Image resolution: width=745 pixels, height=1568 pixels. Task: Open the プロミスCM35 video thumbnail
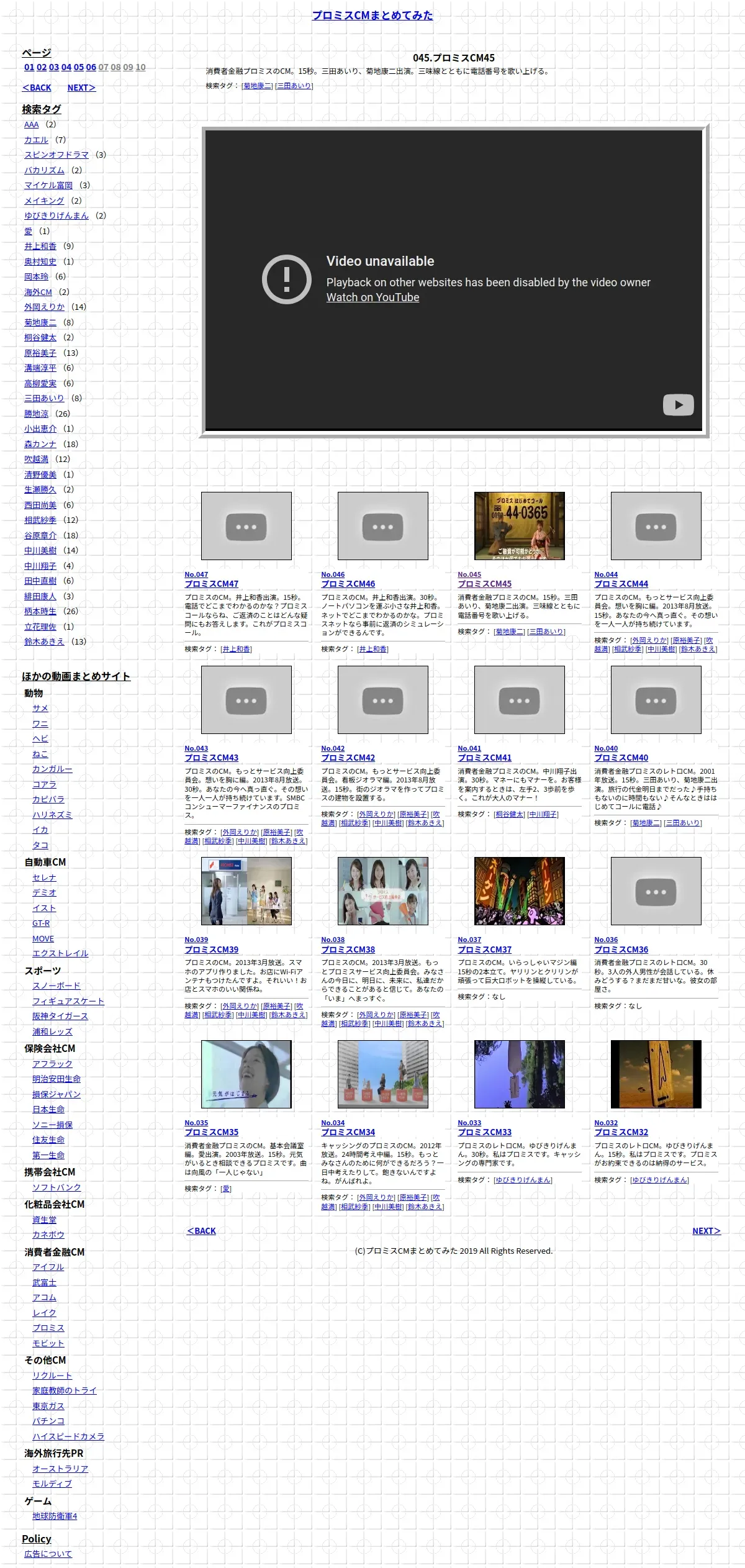click(246, 1074)
